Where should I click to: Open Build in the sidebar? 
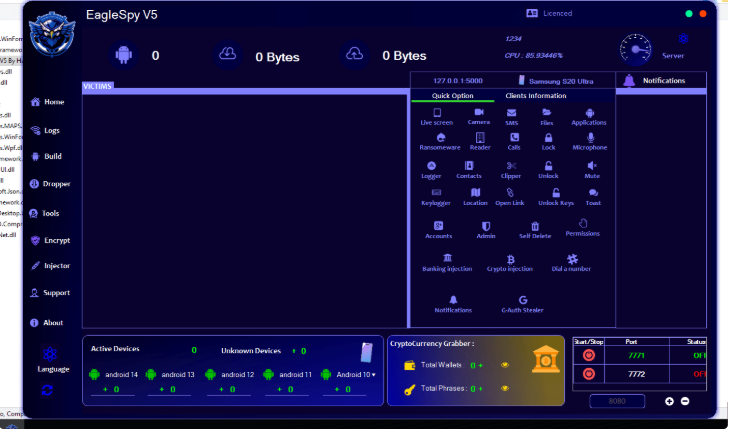46,157
